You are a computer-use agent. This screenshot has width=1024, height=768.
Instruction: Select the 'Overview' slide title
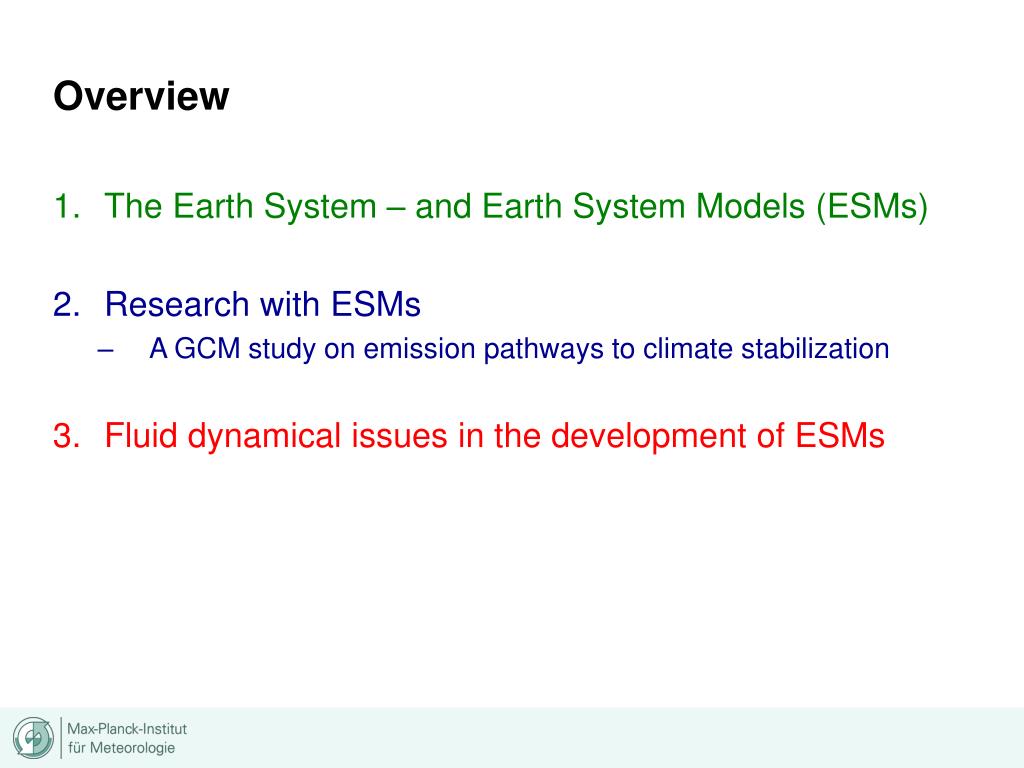pyautogui.click(x=141, y=96)
